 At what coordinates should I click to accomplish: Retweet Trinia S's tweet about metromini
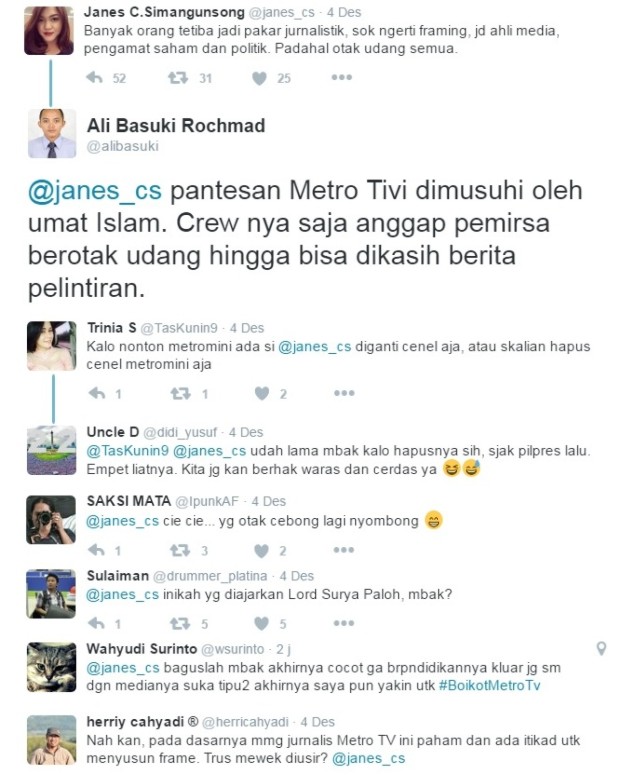coord(180,393)
